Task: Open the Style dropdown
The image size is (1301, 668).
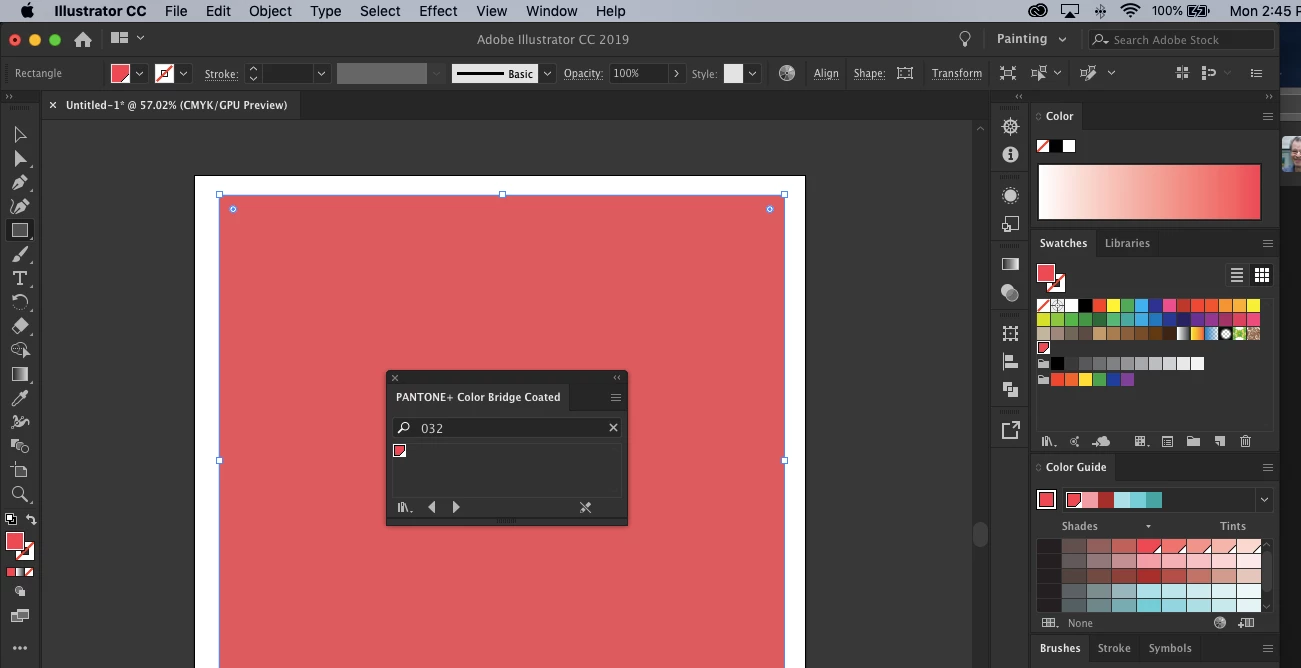Action: click(753, 73)
